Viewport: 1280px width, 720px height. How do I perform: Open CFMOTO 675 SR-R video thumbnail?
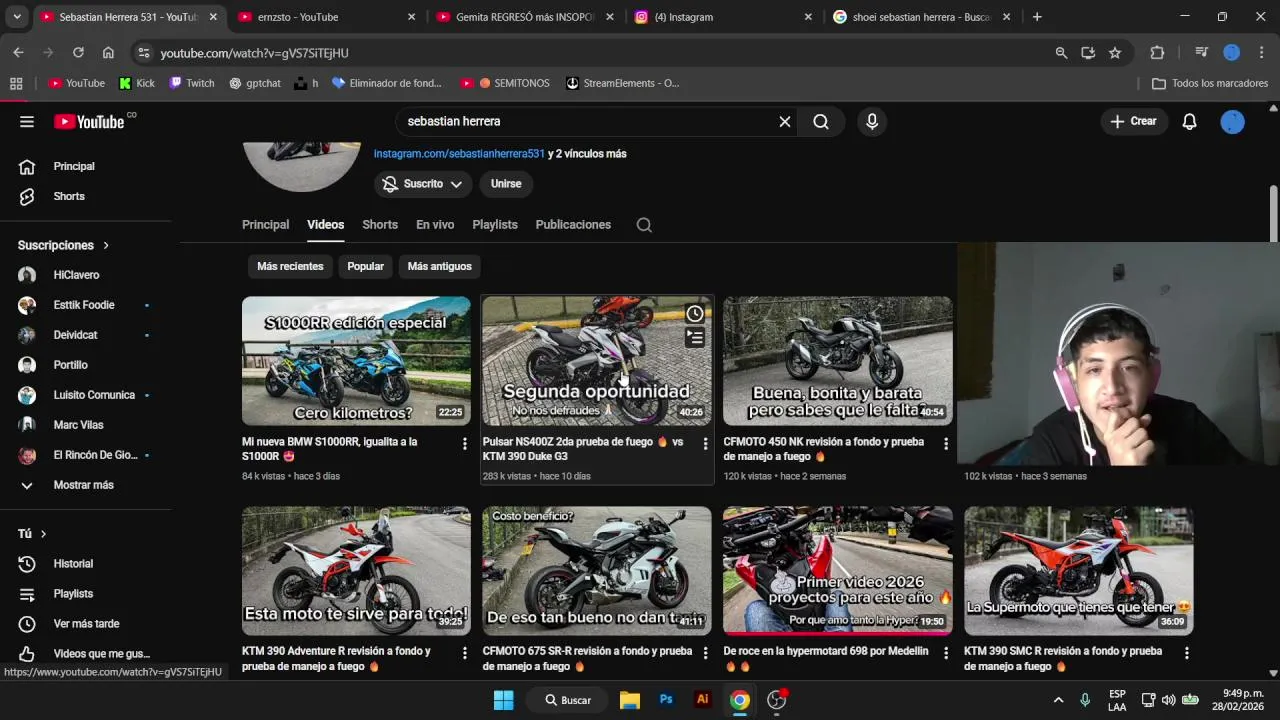point(597,571)
